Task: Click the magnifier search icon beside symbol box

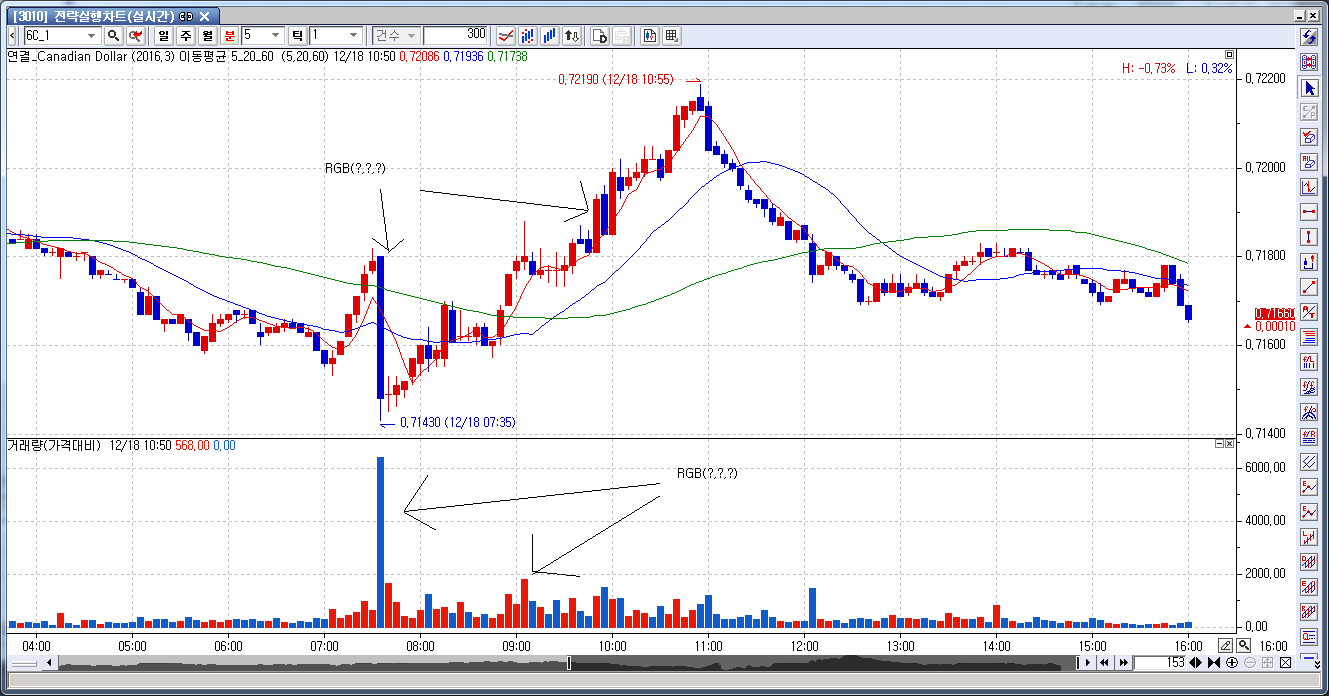Action: [x=113, y=36]
